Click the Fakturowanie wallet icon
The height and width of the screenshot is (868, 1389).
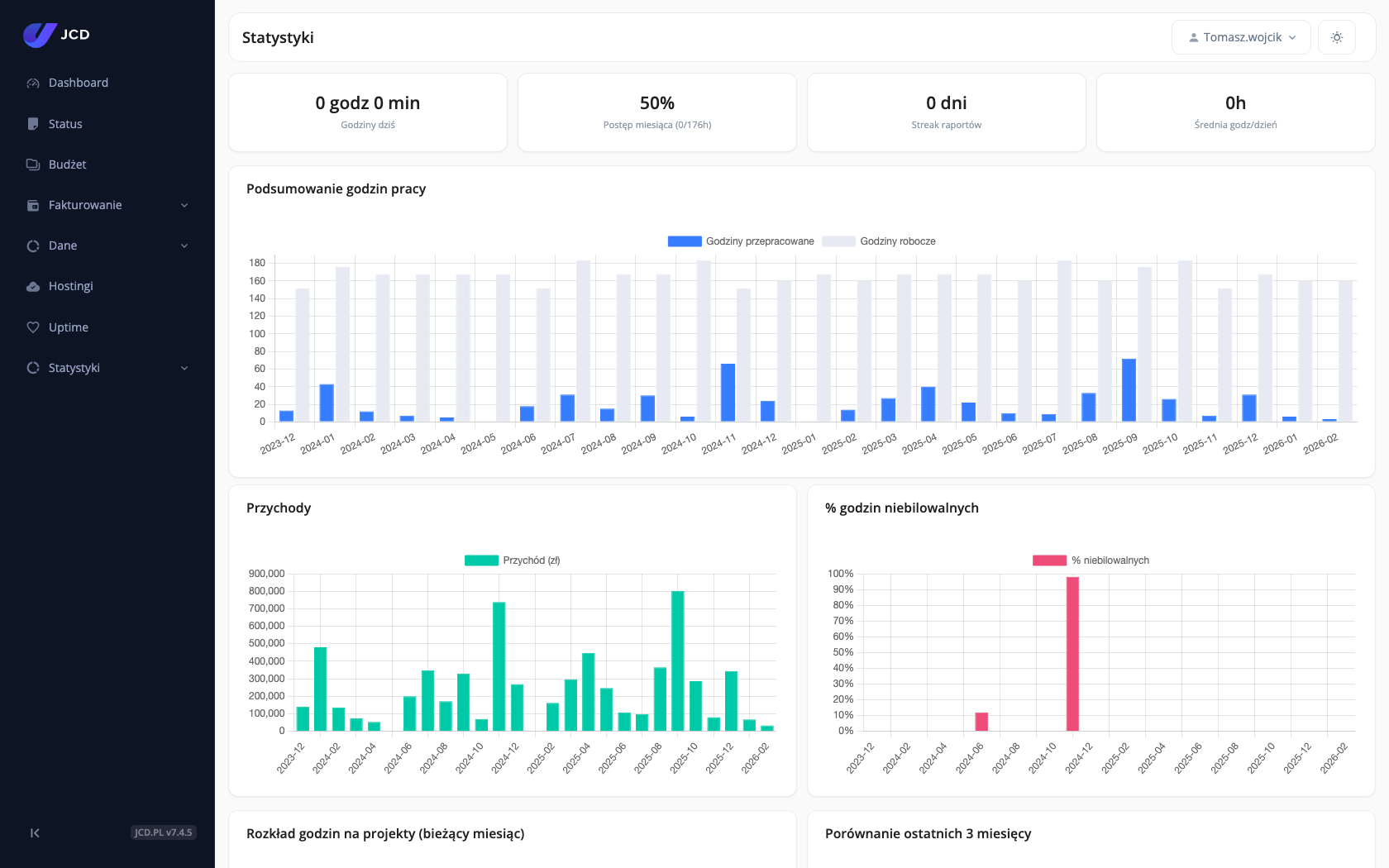click(33, 205)
